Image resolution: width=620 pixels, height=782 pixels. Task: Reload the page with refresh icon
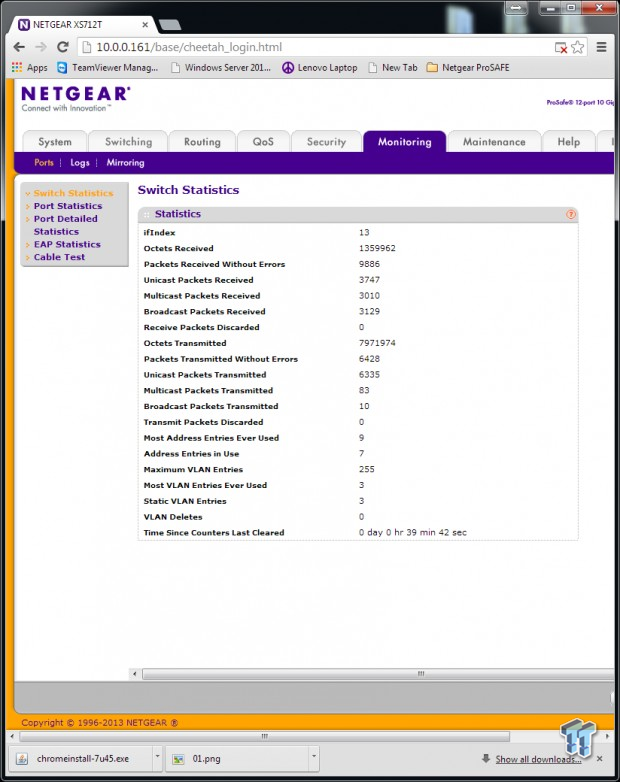pos(63,47)
